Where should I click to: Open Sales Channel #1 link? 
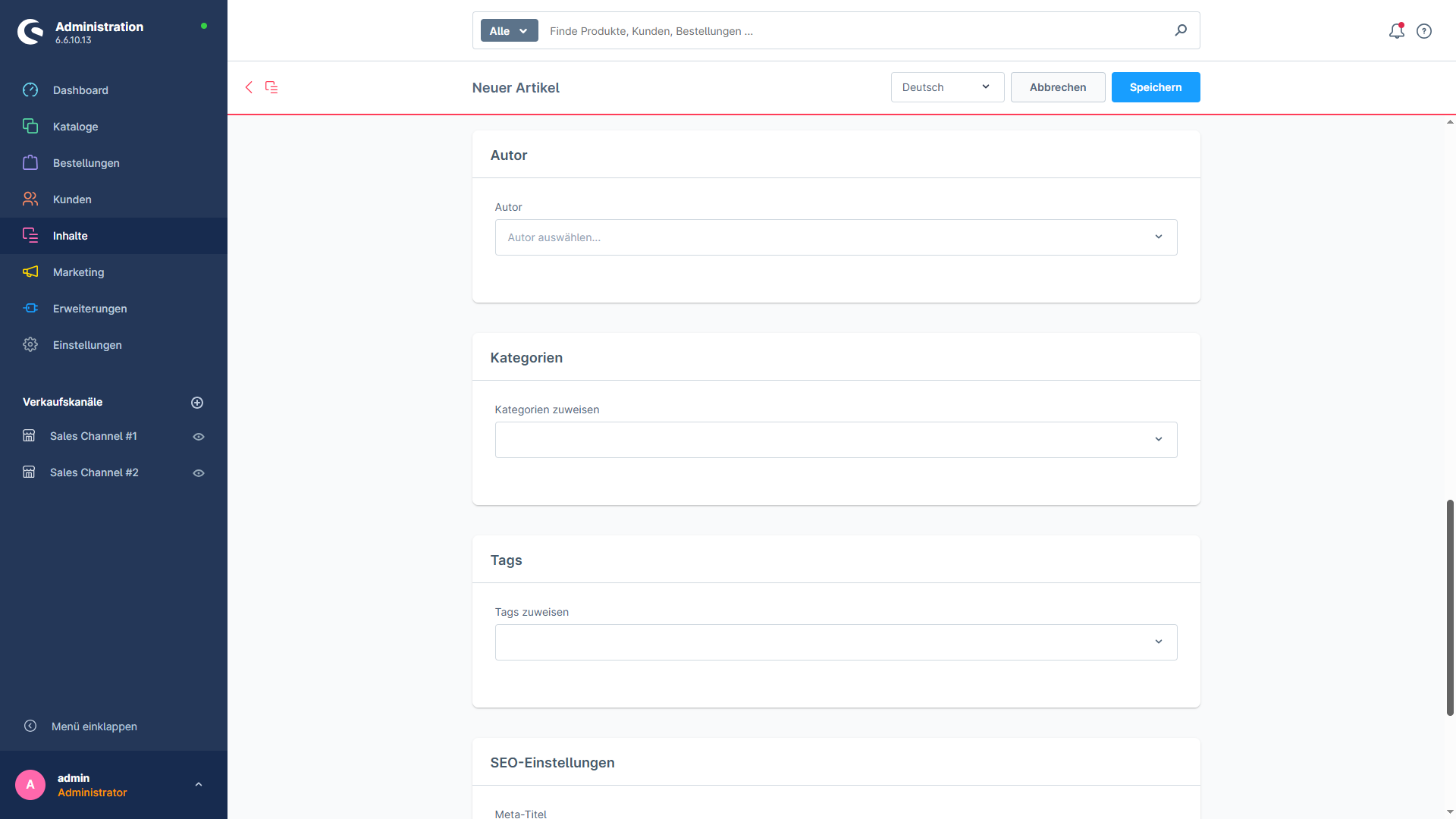[x=93, y=436]
